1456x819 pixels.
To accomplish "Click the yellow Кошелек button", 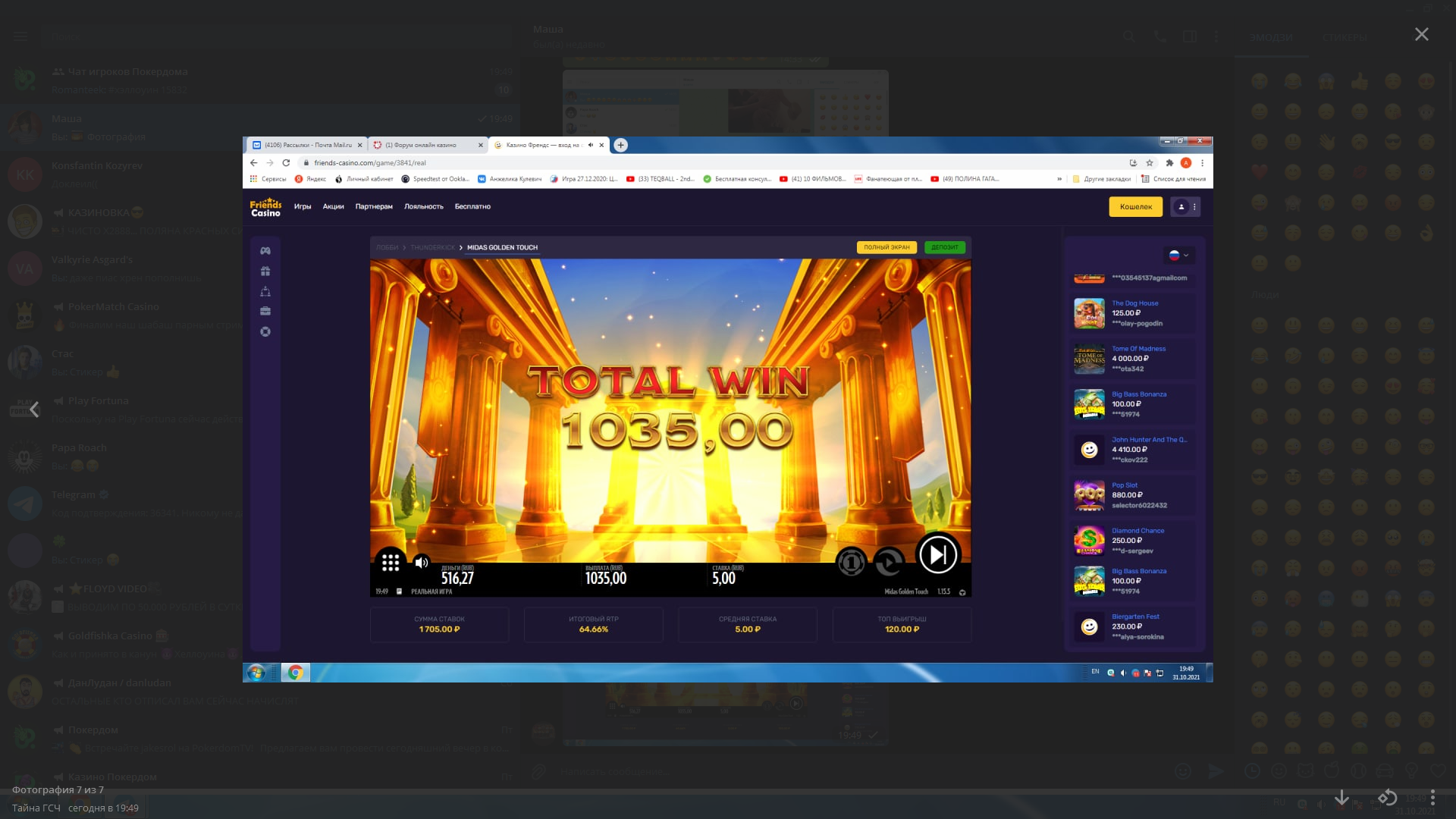I will [1135, 206].
